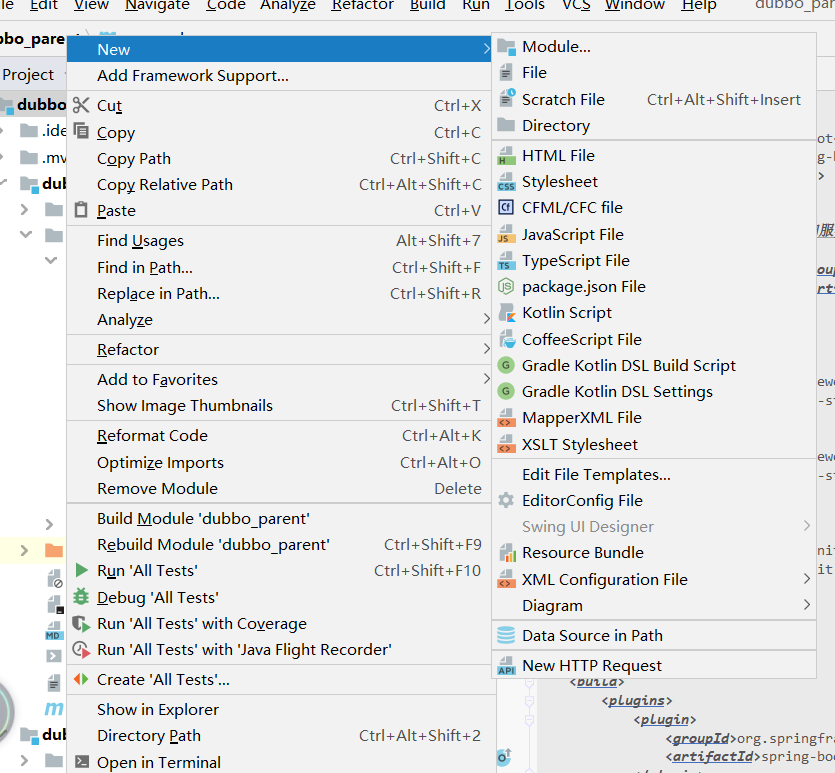Open the Window menu in menu bar

(635, 5)
